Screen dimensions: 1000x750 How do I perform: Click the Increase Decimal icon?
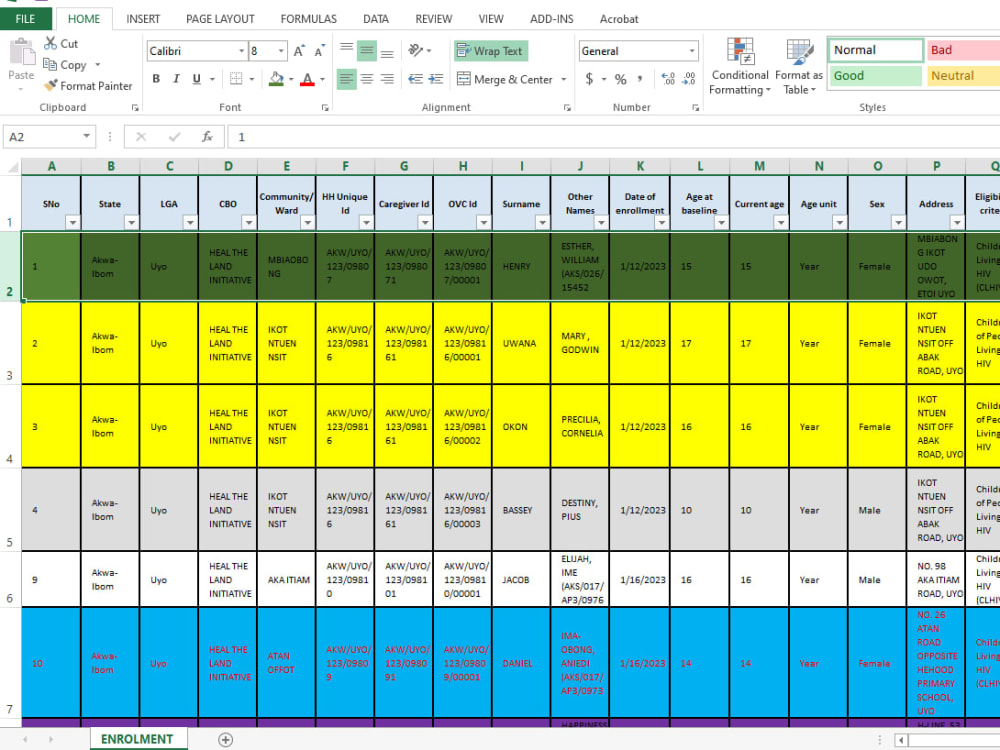(668, 79)
